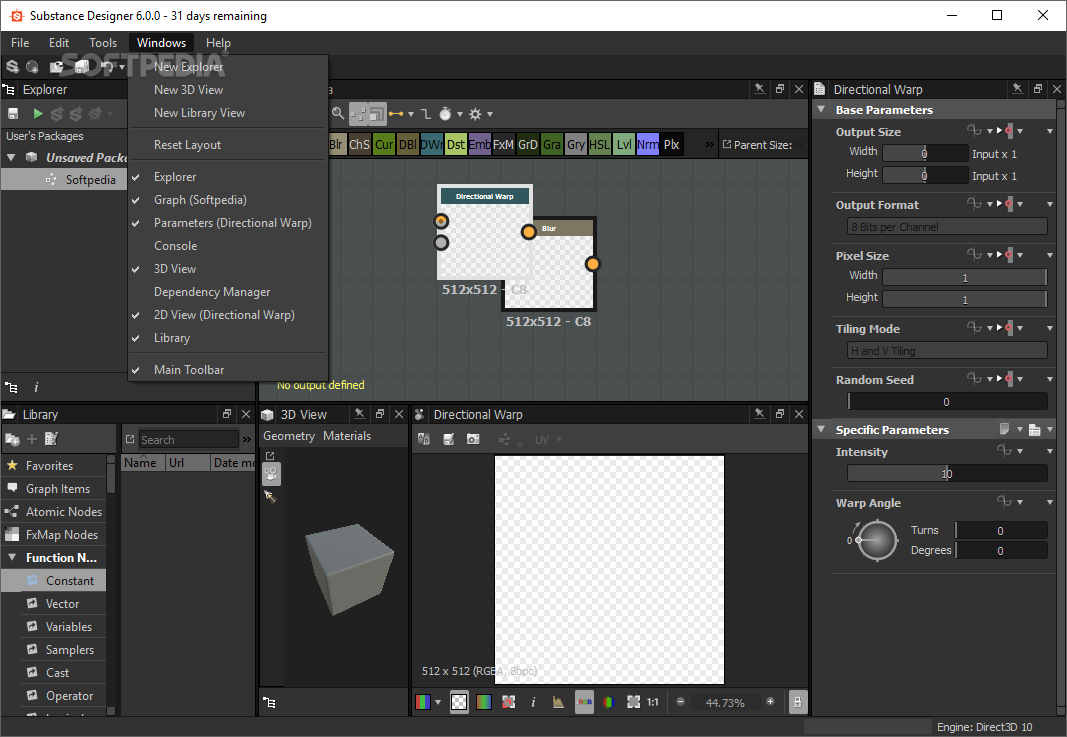Open the H and V Tiling dropdown
Image resolution: width=1067 pixels, height=737 pixels.
pyautogui.click(x=947, y=351)
